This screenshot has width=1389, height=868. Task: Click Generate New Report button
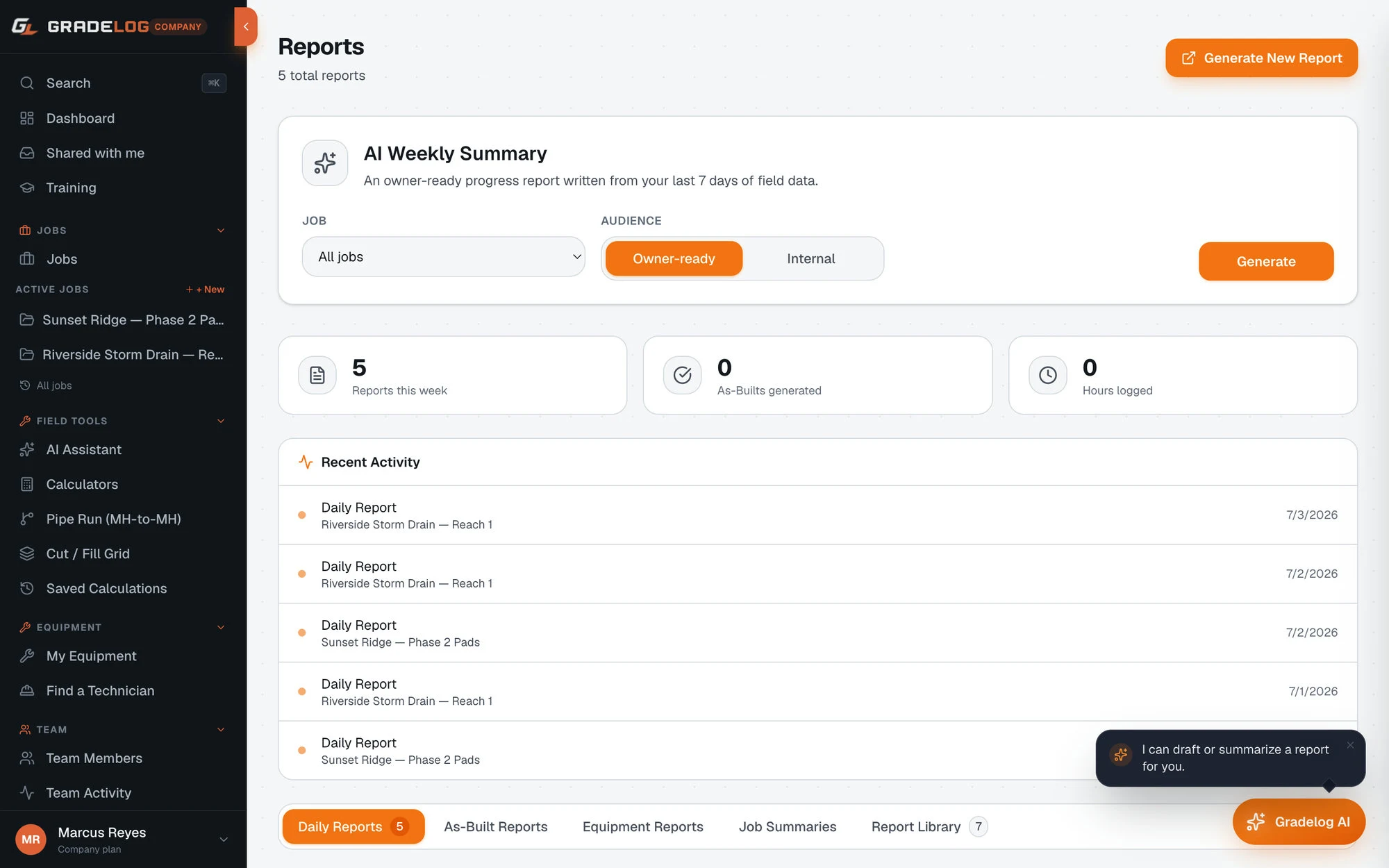click(1261, 58)
